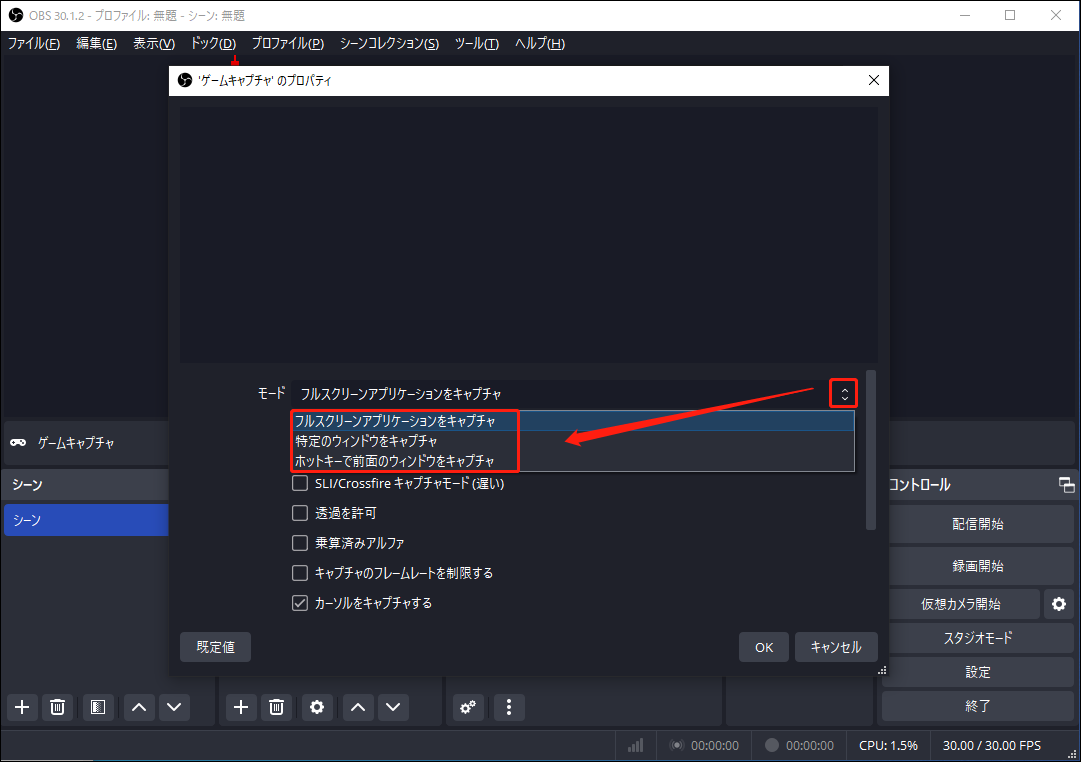The image size is (1081, 762).
Task: Open audio mixer advanced properties gears icon
Action: (468, 707)
